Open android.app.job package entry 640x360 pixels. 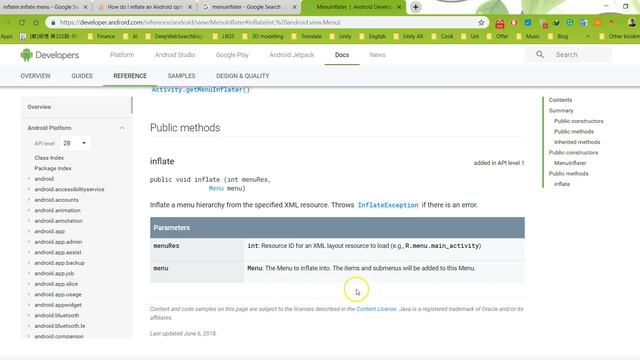pos(54,273)
